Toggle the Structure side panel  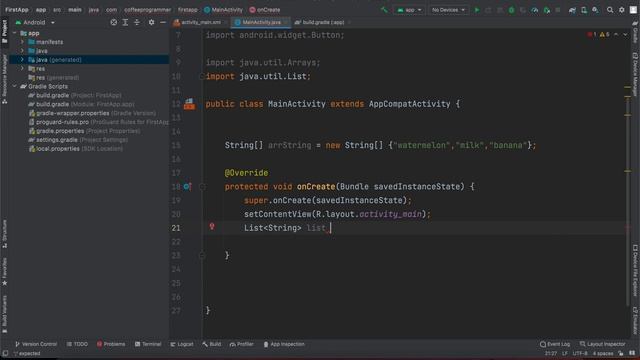[4, 234]
